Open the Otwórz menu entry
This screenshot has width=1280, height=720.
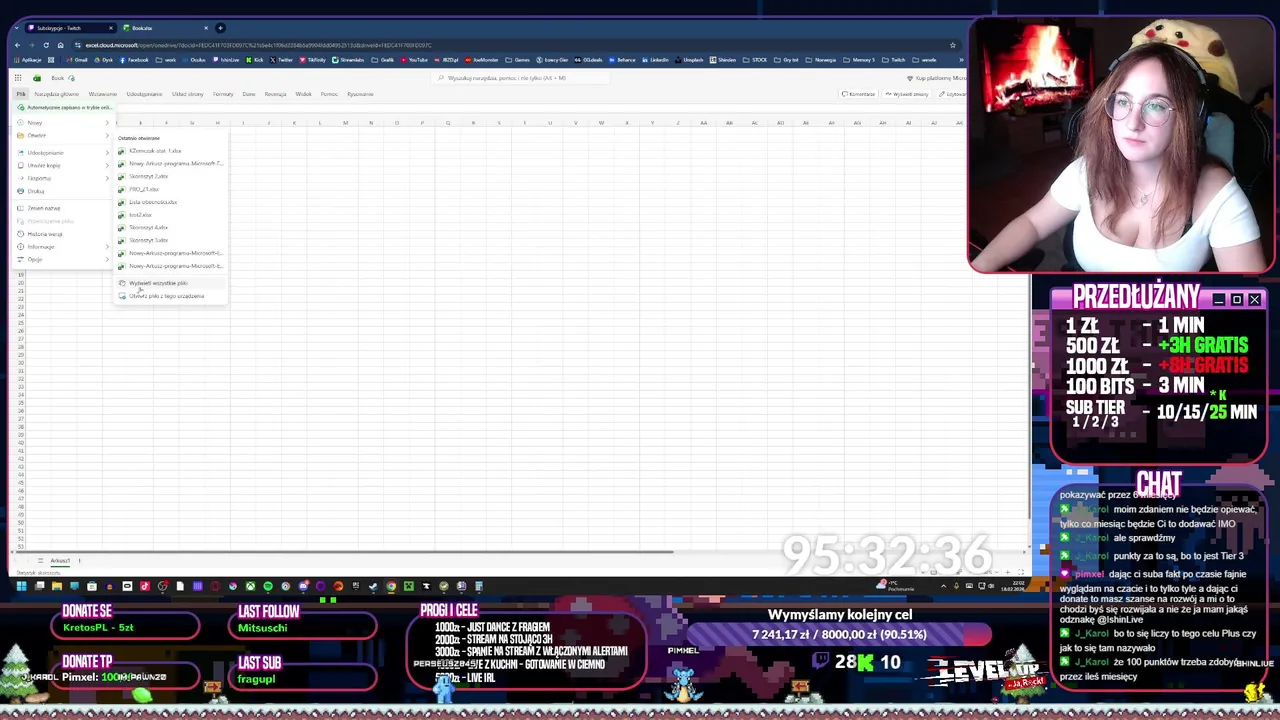click(x=62, y=136)
